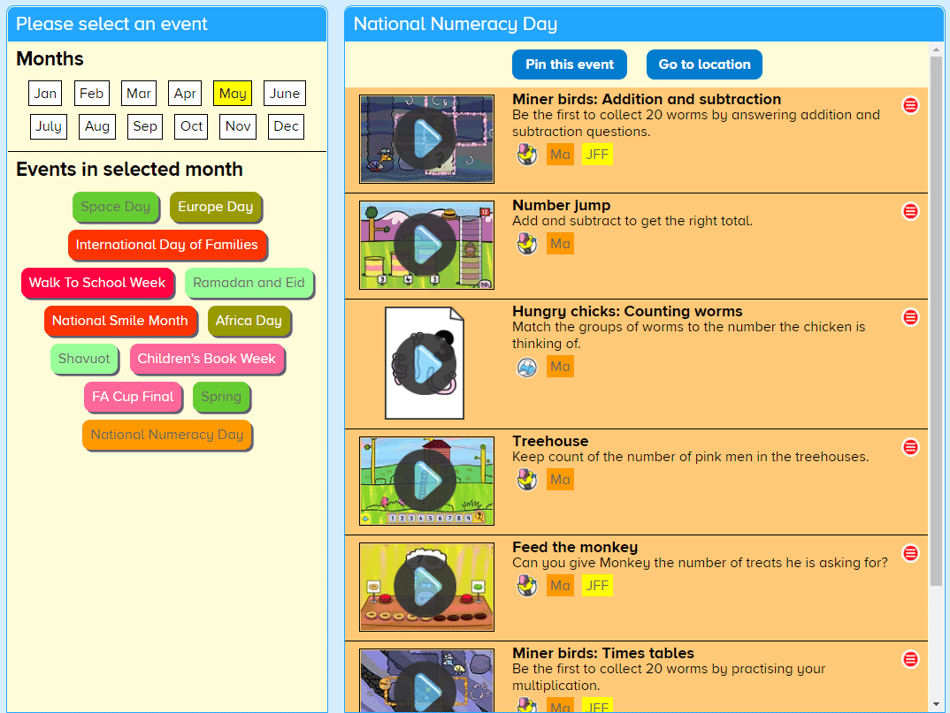Open the red menu icon for Treehouse

click(x=910, y=448)
